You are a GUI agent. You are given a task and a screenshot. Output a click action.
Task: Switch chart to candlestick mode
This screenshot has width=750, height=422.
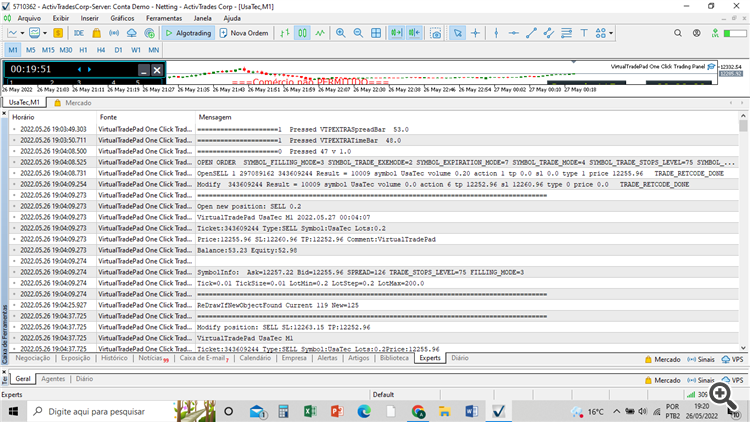point(302,33)
